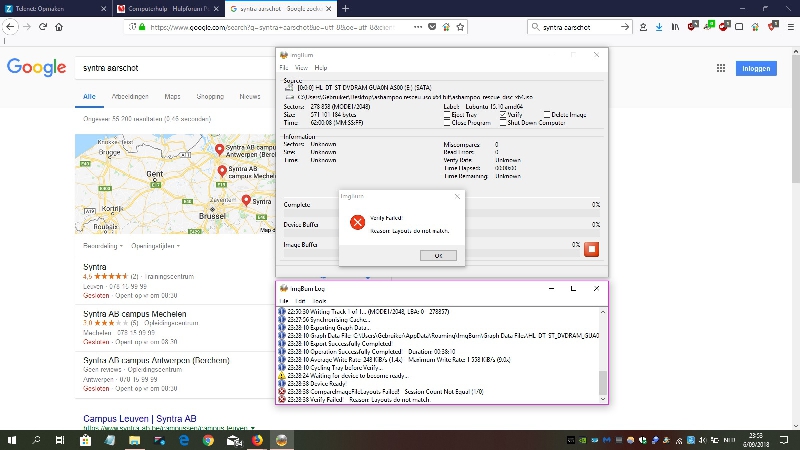The image size is (800, 450).
Task: Click OK in the Verify Failed dialog
Action: point(437,255)
